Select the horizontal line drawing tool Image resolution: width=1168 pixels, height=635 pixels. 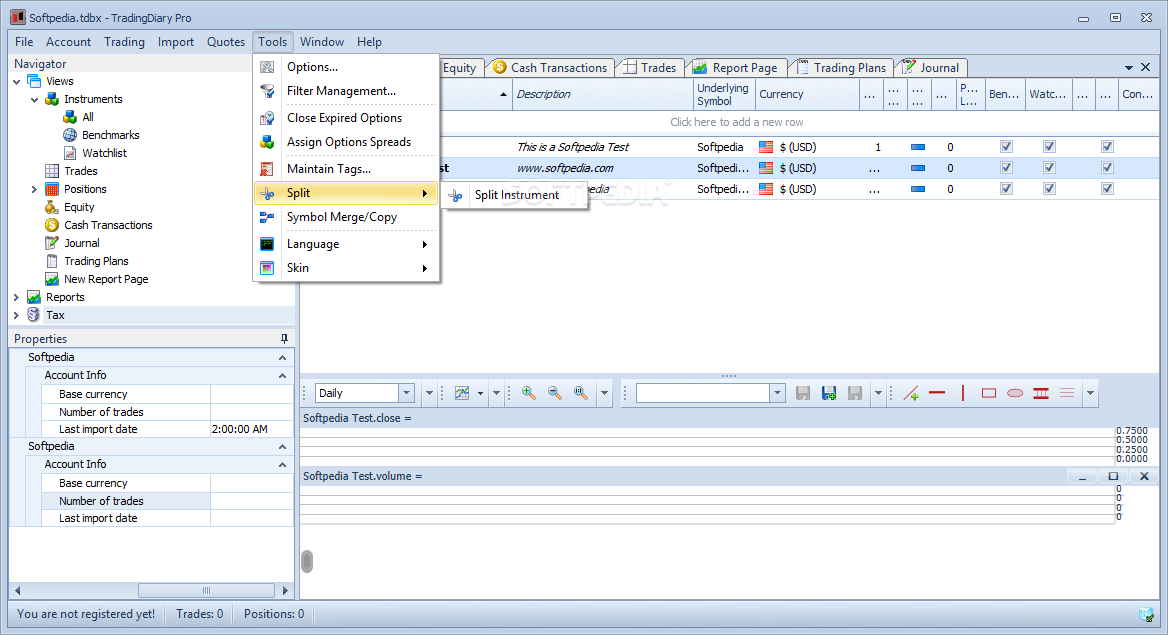(x=937, y=393)
